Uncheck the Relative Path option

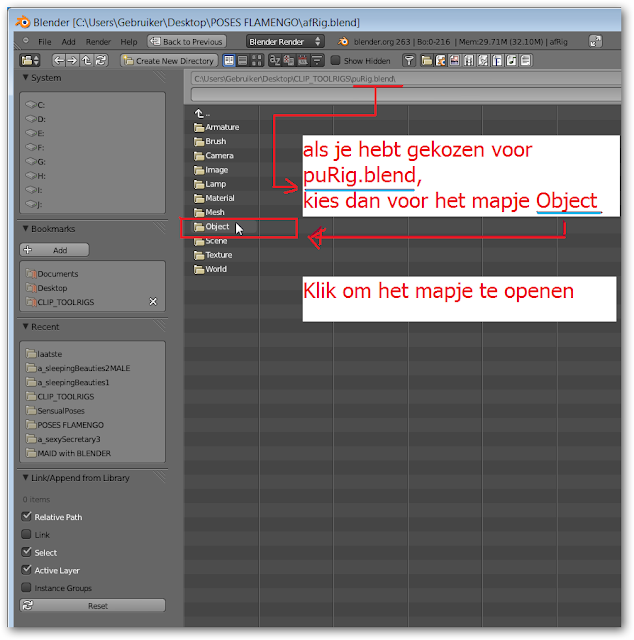click(27, 516)
